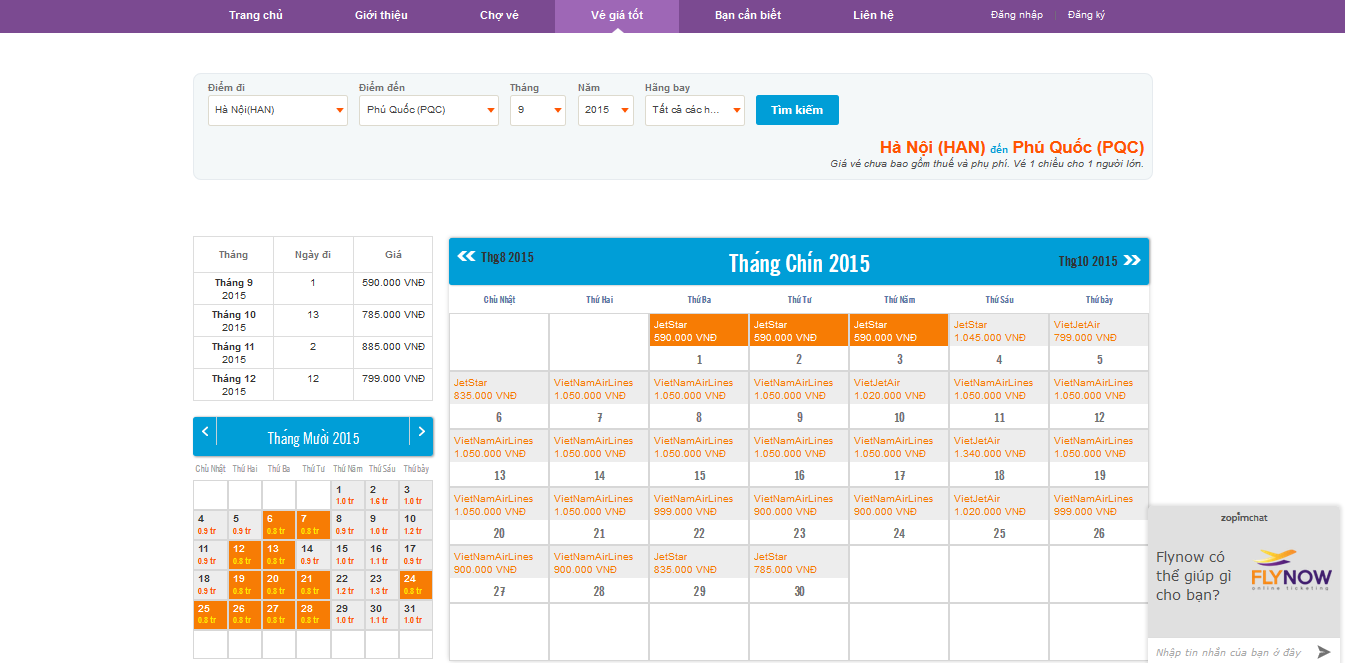1345x663 pixels.
Task: Send chat message with arrow icon
Action: coord(1324,652)
